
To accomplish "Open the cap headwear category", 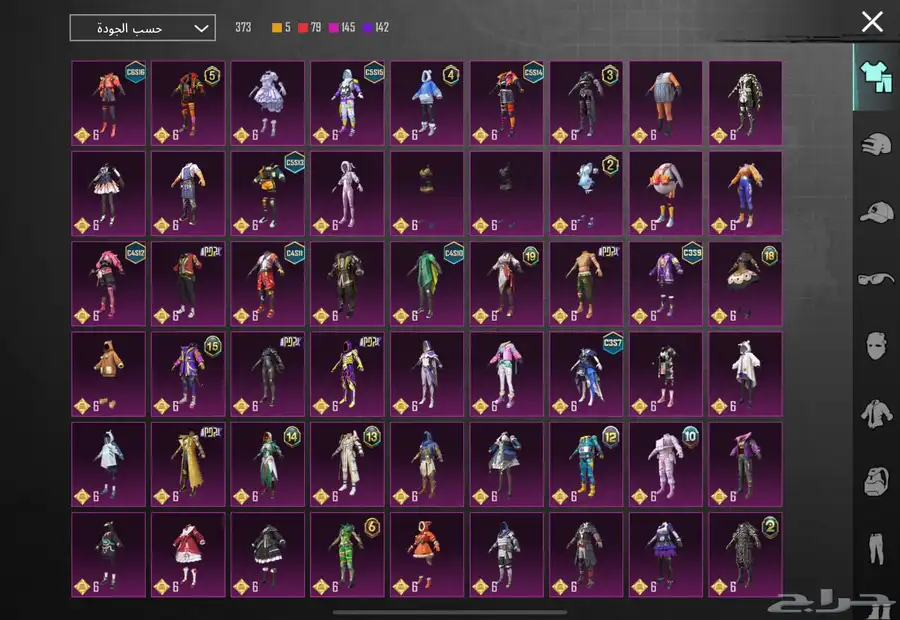I will (876, 212).
